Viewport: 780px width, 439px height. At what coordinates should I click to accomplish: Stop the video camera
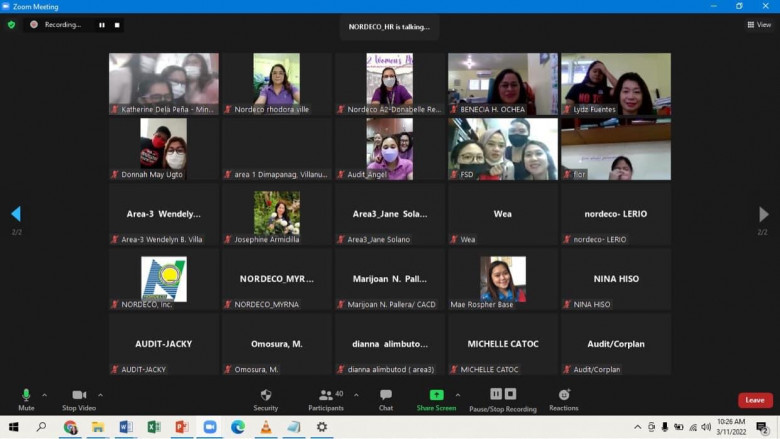pos(78,399)
